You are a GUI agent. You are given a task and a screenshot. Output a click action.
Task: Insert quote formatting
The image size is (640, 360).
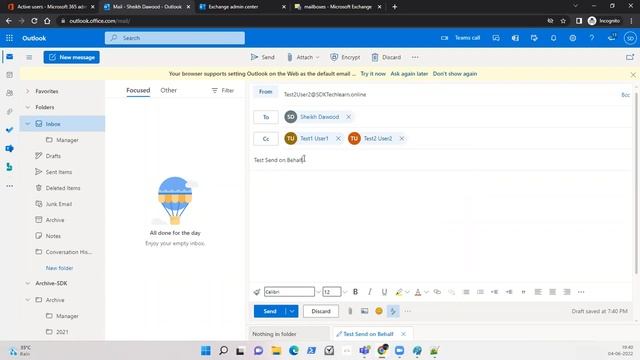[523, 292]
